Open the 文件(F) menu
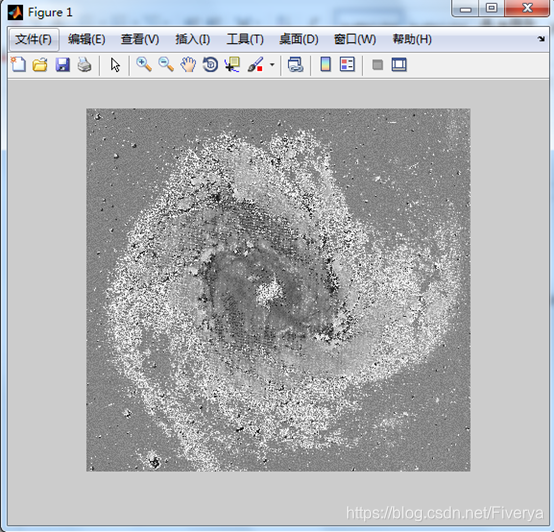This screenshot has width=554, height=532. (x=34, y=39)
